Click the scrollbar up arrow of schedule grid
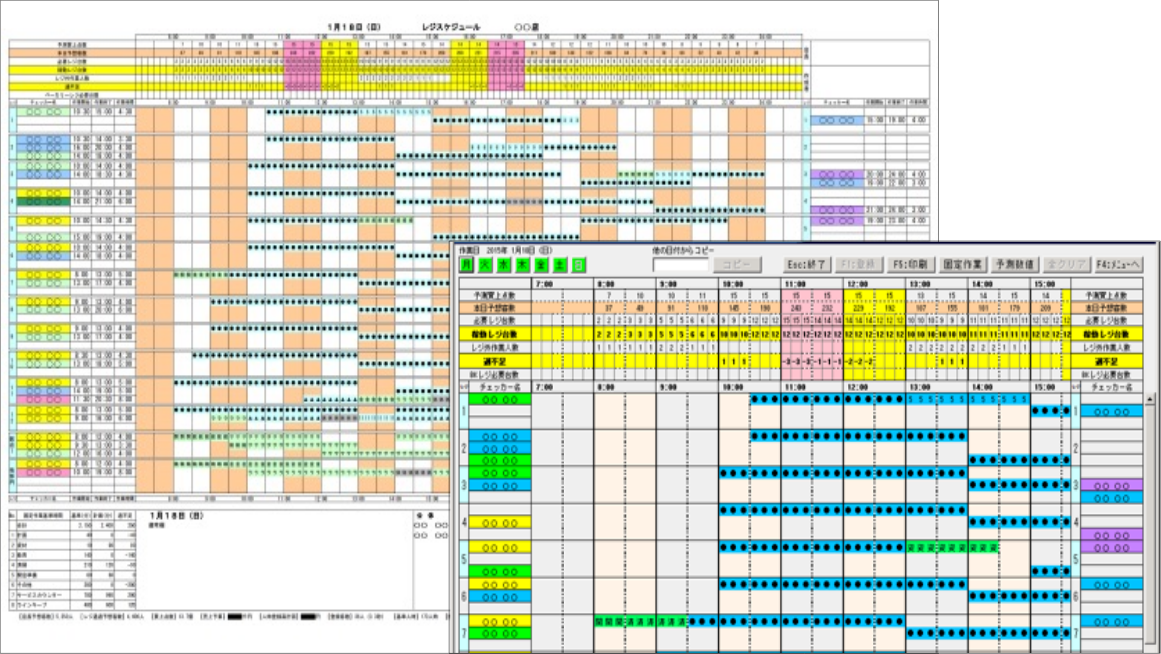 tap(1150, 400)
